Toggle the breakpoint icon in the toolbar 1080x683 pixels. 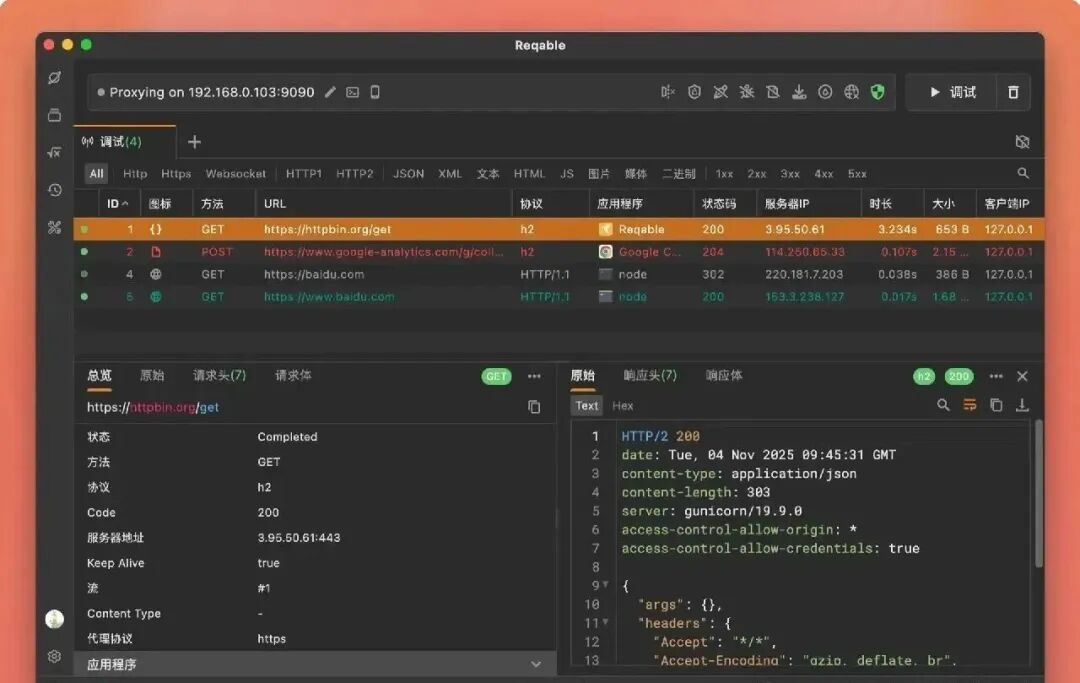[668, 92]
